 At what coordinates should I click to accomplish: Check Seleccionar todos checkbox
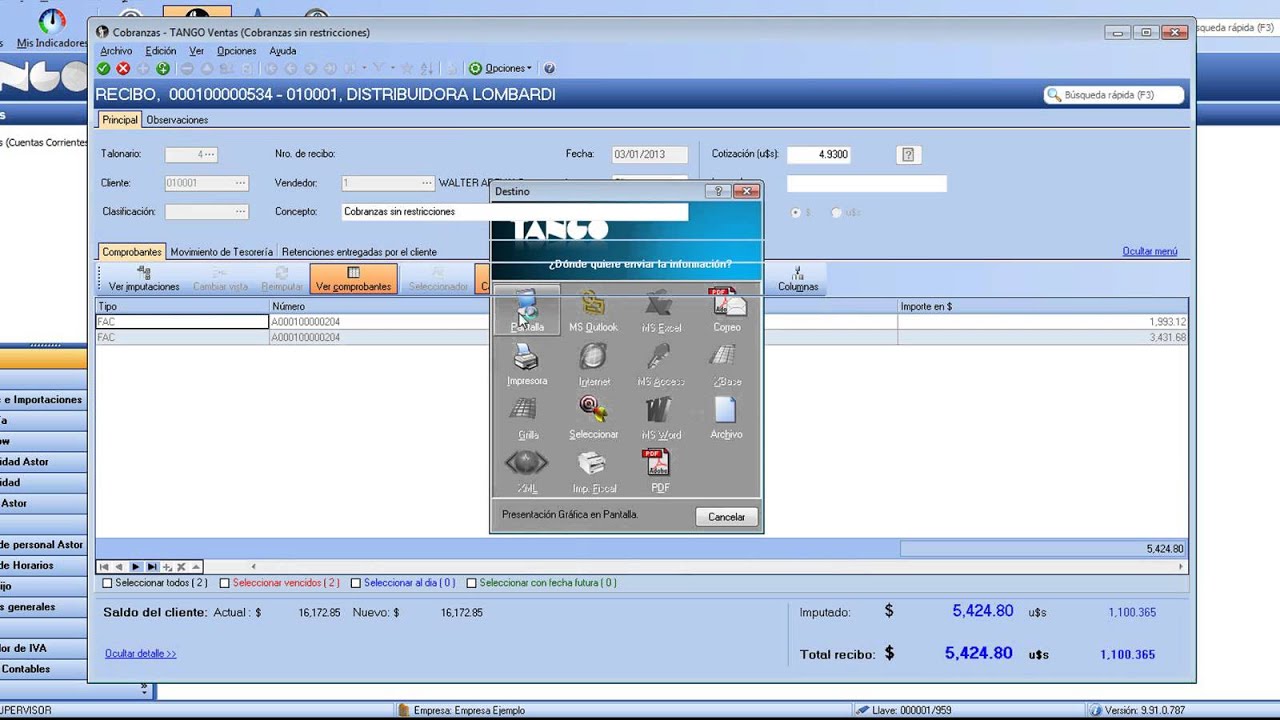tap(108, 583)
